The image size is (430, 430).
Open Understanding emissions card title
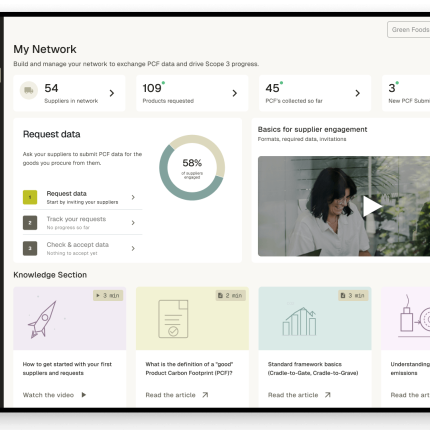[x=410, y=369]
